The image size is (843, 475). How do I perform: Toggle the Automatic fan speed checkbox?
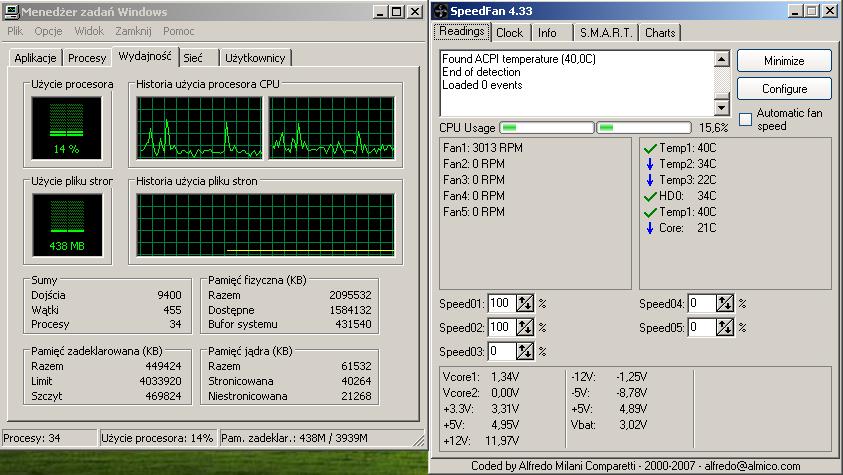point(745,119)
